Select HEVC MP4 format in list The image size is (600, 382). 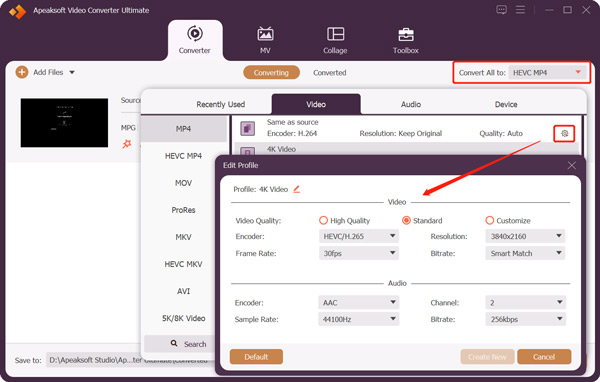click(x=184, y=156)
